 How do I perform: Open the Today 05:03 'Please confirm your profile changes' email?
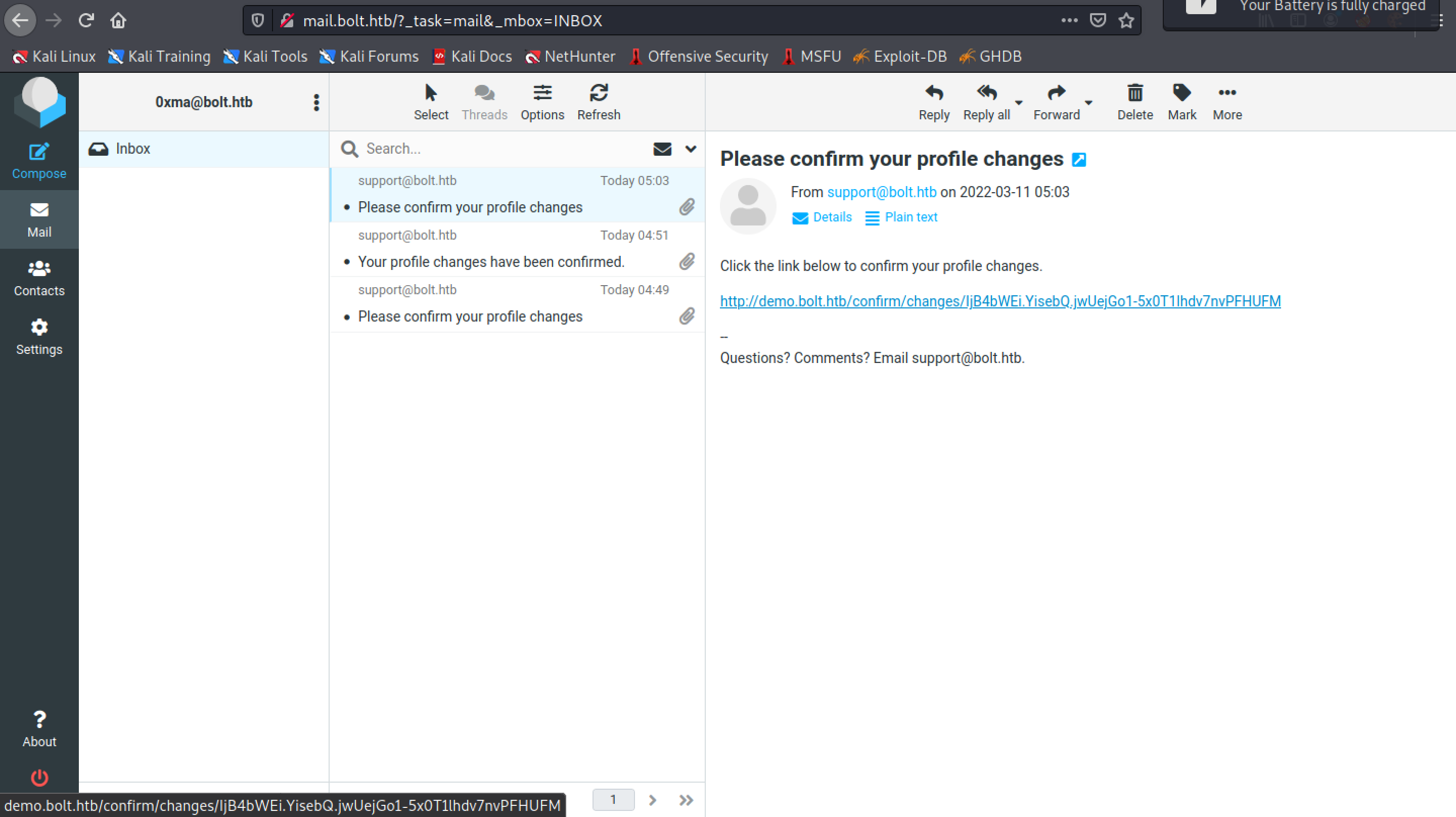[x=517, y=195]
